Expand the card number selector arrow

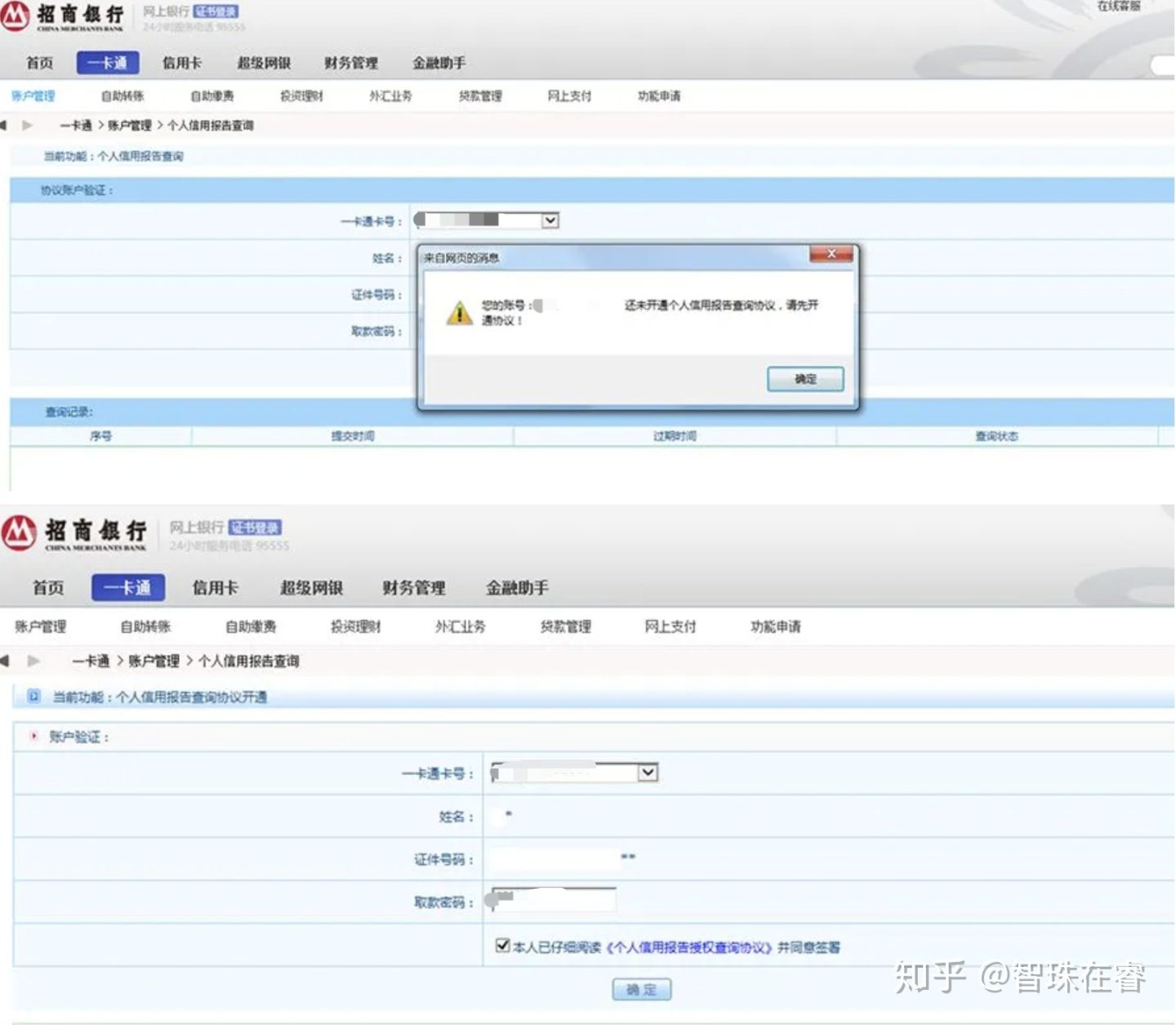click(550, 221)
